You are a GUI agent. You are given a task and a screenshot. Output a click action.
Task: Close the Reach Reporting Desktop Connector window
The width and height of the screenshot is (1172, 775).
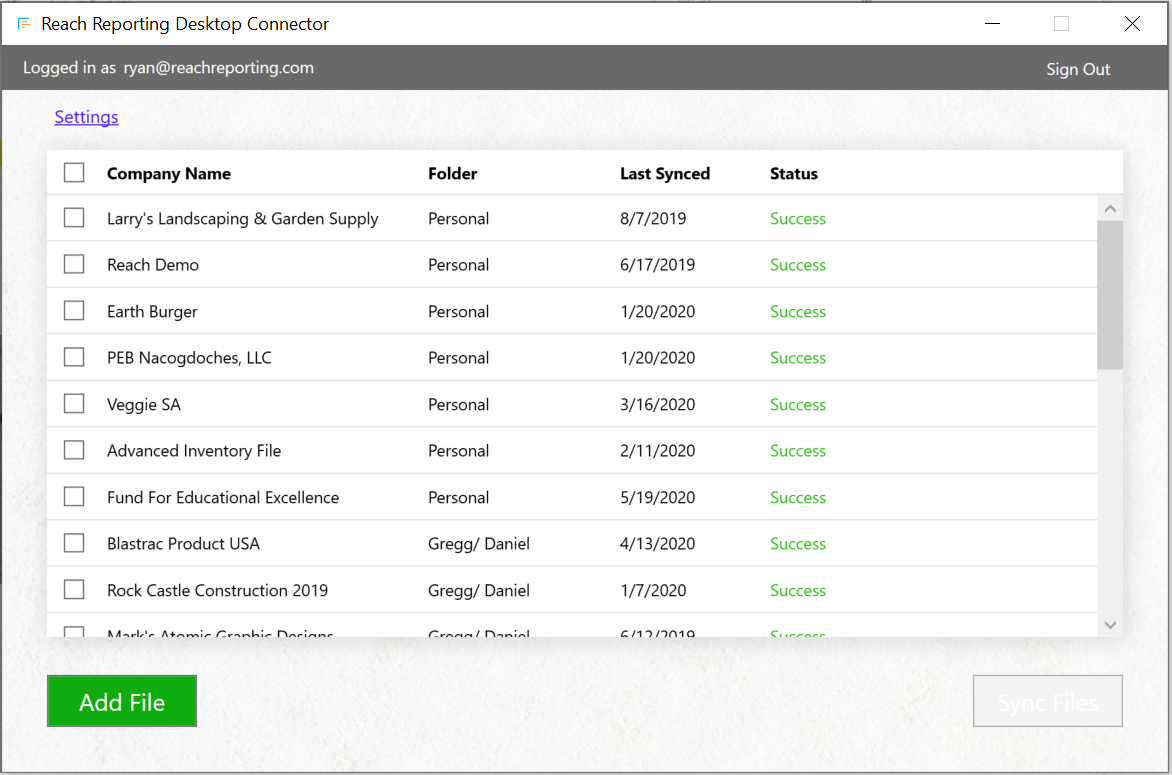[1132, 24]
